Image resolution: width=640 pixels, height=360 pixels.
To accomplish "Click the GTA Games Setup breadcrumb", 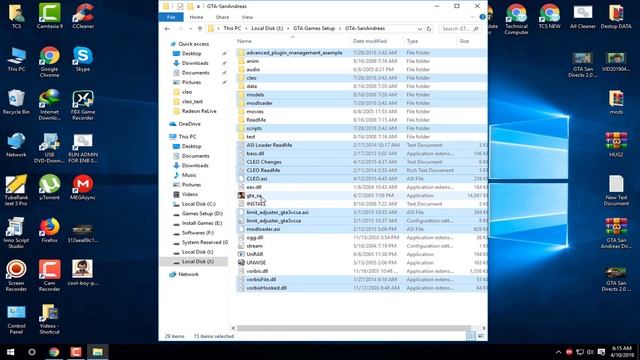I will 314,29.
